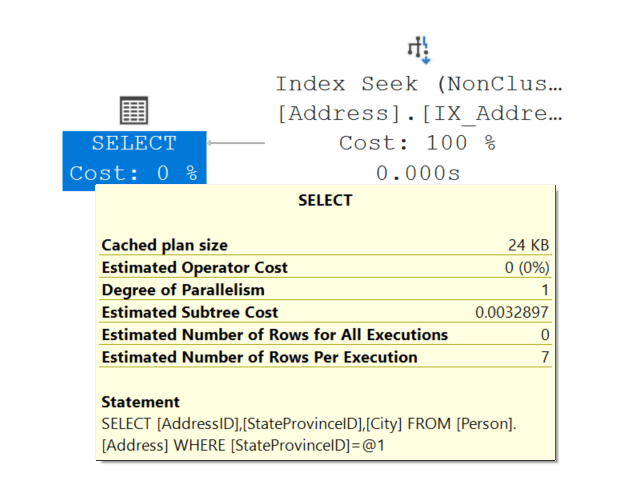
Task: Click the 'Cost: 100 %' label on Index Seek
Action: point(418,143)
